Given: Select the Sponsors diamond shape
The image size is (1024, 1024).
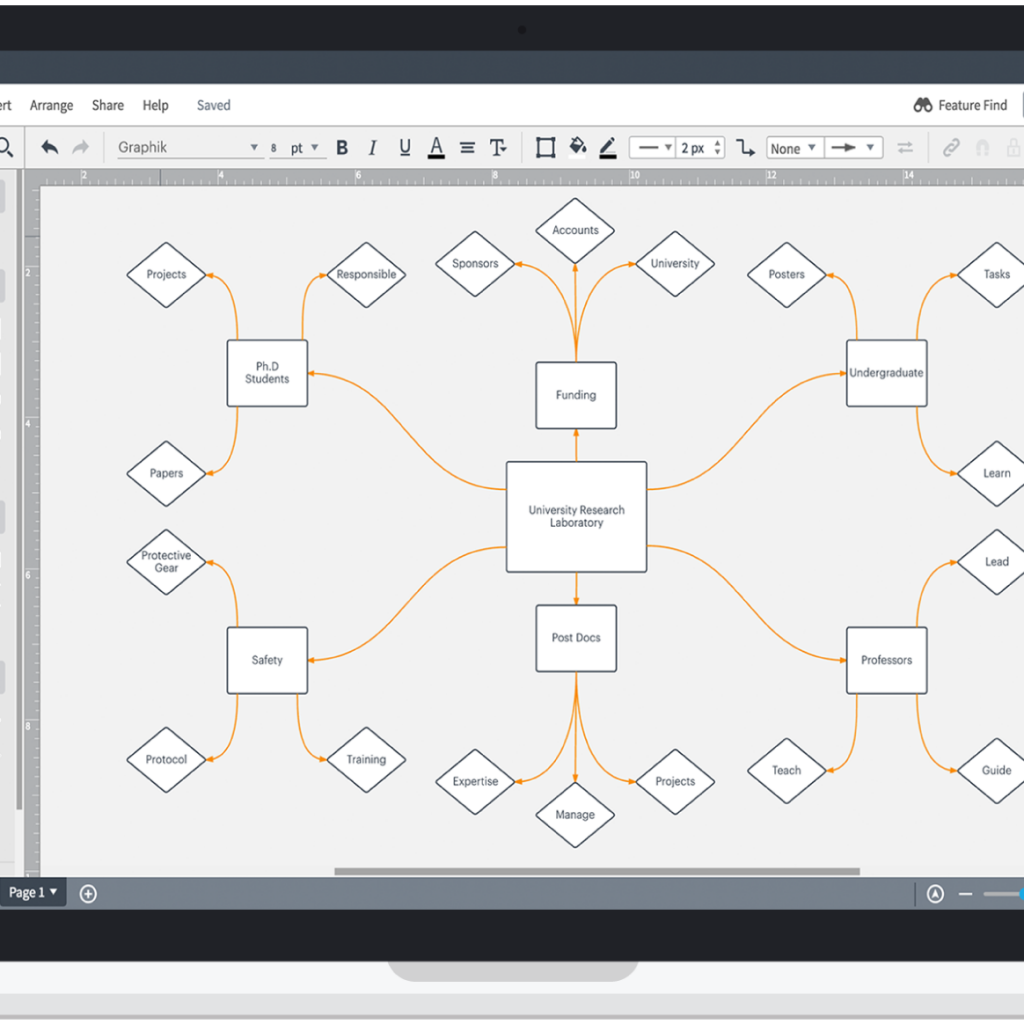Looking at the screenshot, I should pos(475,264).
